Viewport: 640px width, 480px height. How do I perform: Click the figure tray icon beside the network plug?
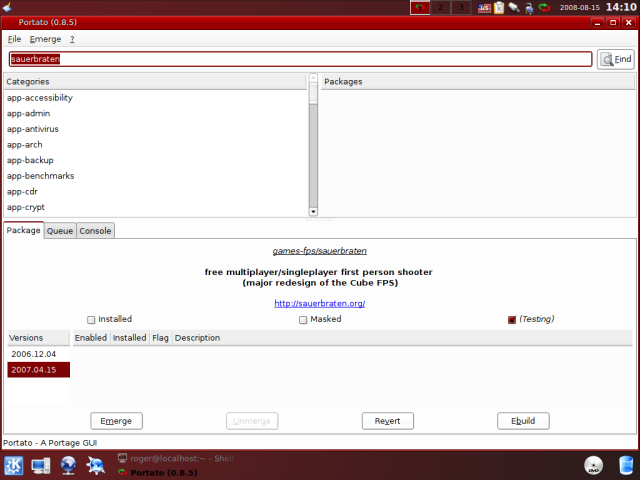tap(529, 8)
